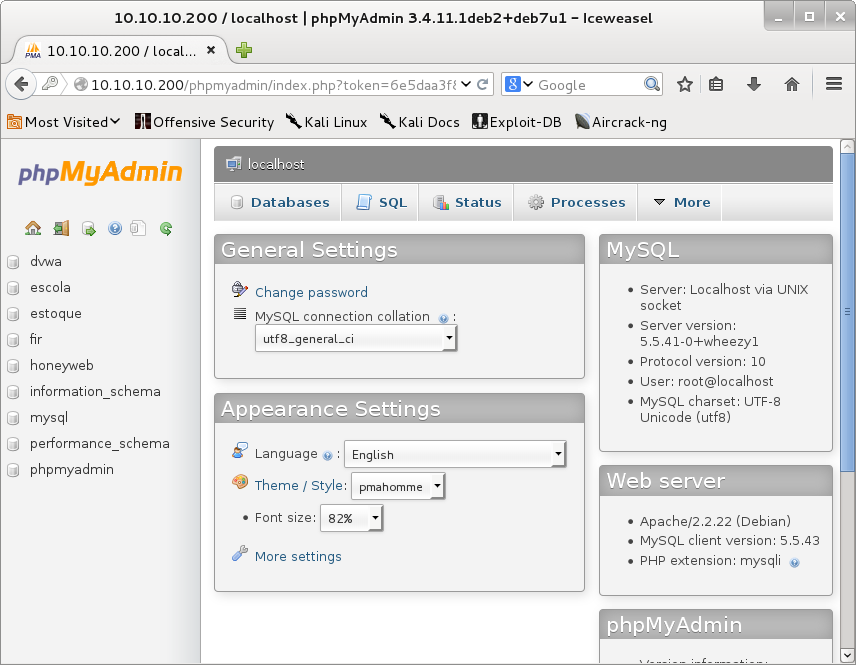
Task: Go back with the browser Back arrow
Action: coord(21,85)
